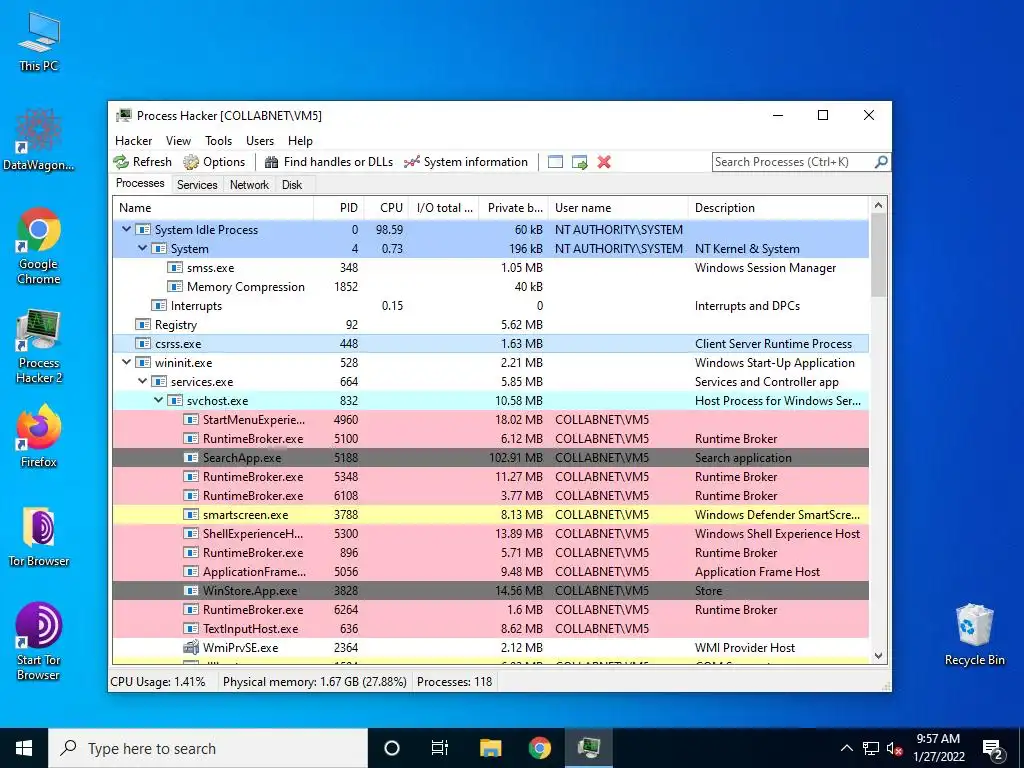The image size is (1024, 768).
Task: Sort by the User name column header
Action: [x=618, y=208]
